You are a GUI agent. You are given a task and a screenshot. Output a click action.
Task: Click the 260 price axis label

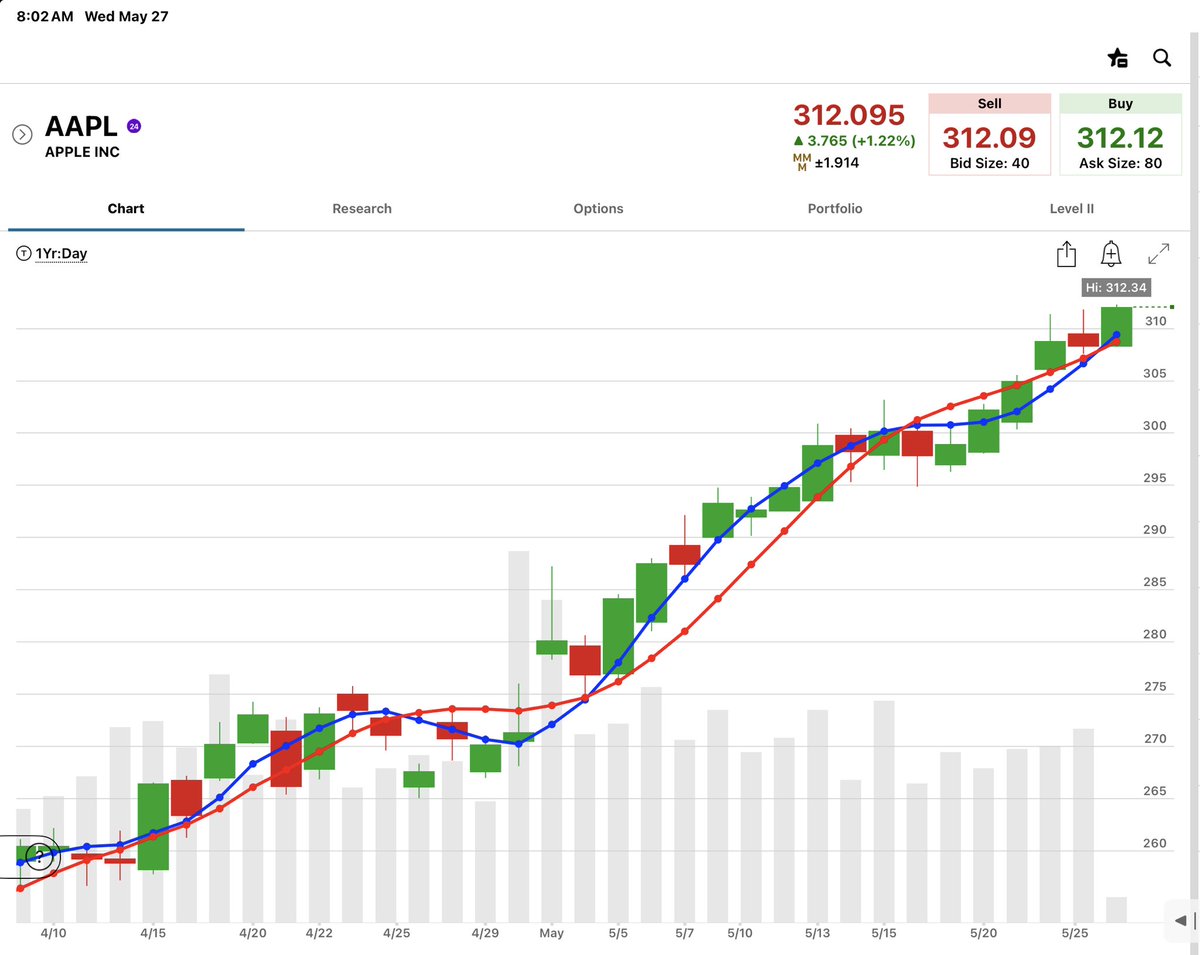1156,843
